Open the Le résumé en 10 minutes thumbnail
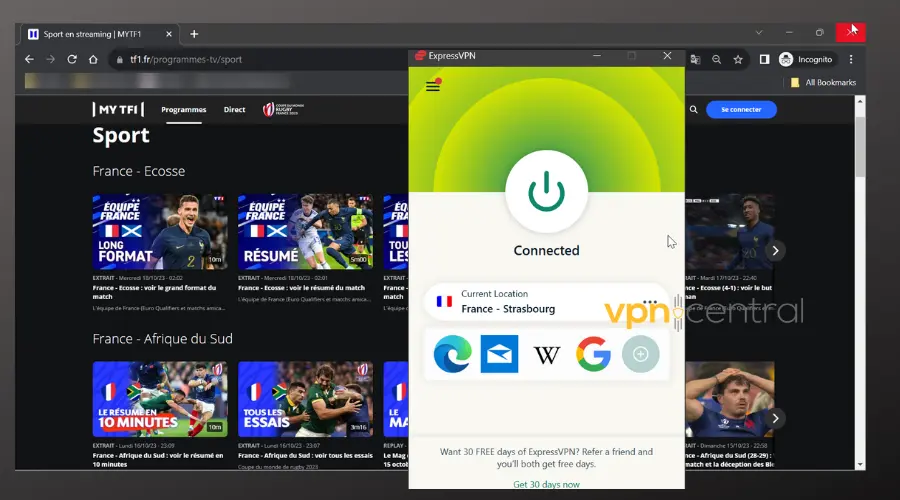 160,400
